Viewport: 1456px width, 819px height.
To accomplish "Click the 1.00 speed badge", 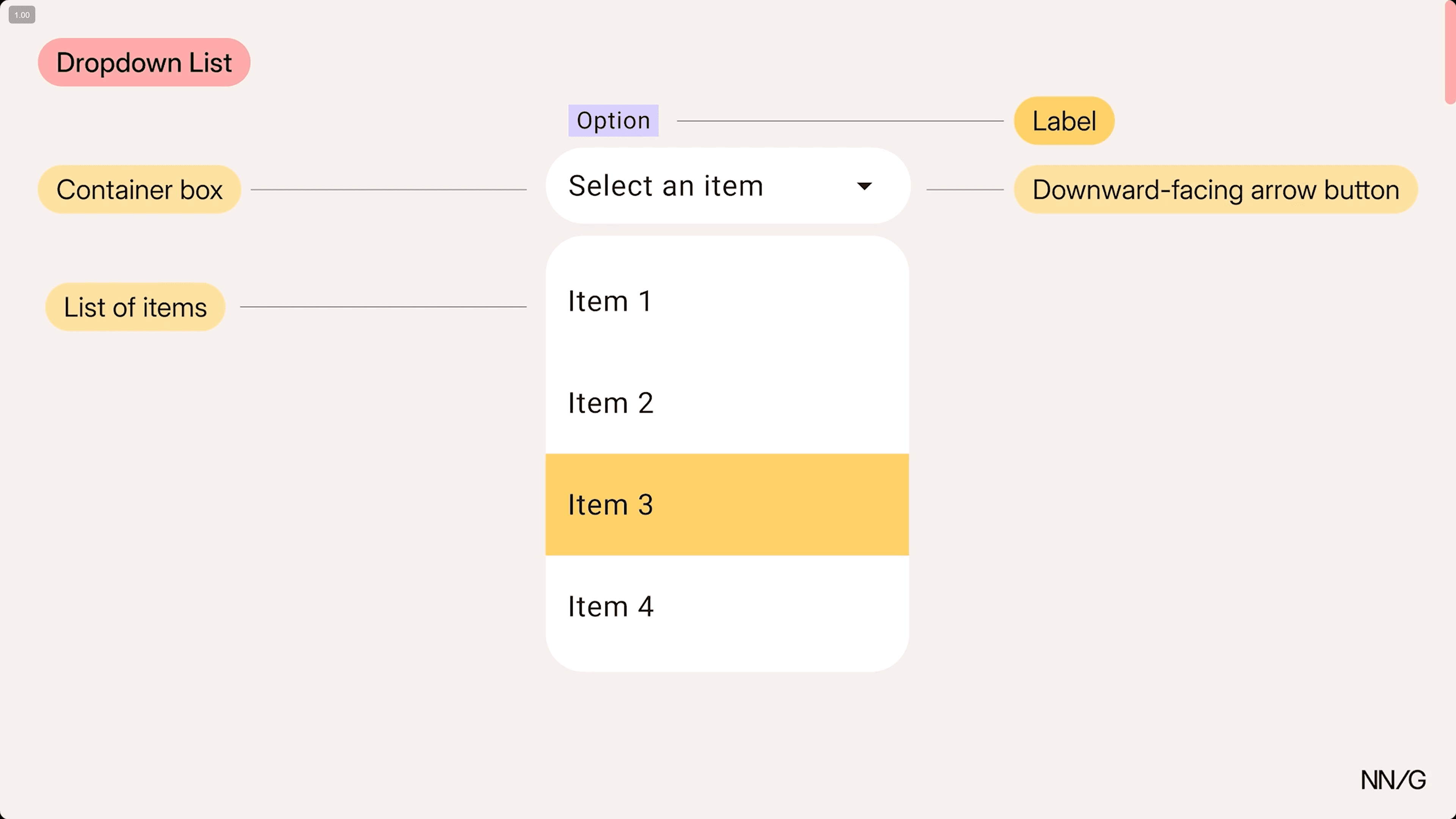I will coord(22,15).
